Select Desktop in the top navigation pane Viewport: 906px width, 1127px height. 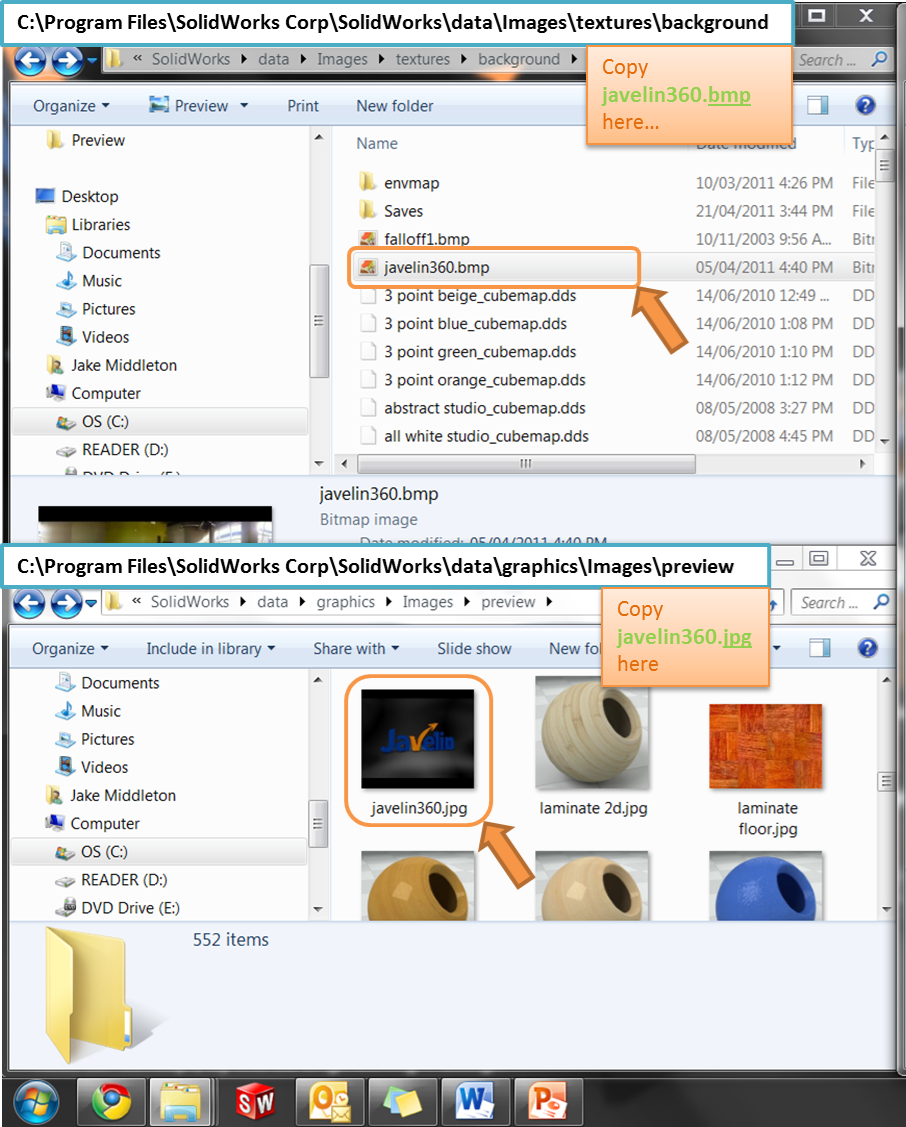[77, 196]
